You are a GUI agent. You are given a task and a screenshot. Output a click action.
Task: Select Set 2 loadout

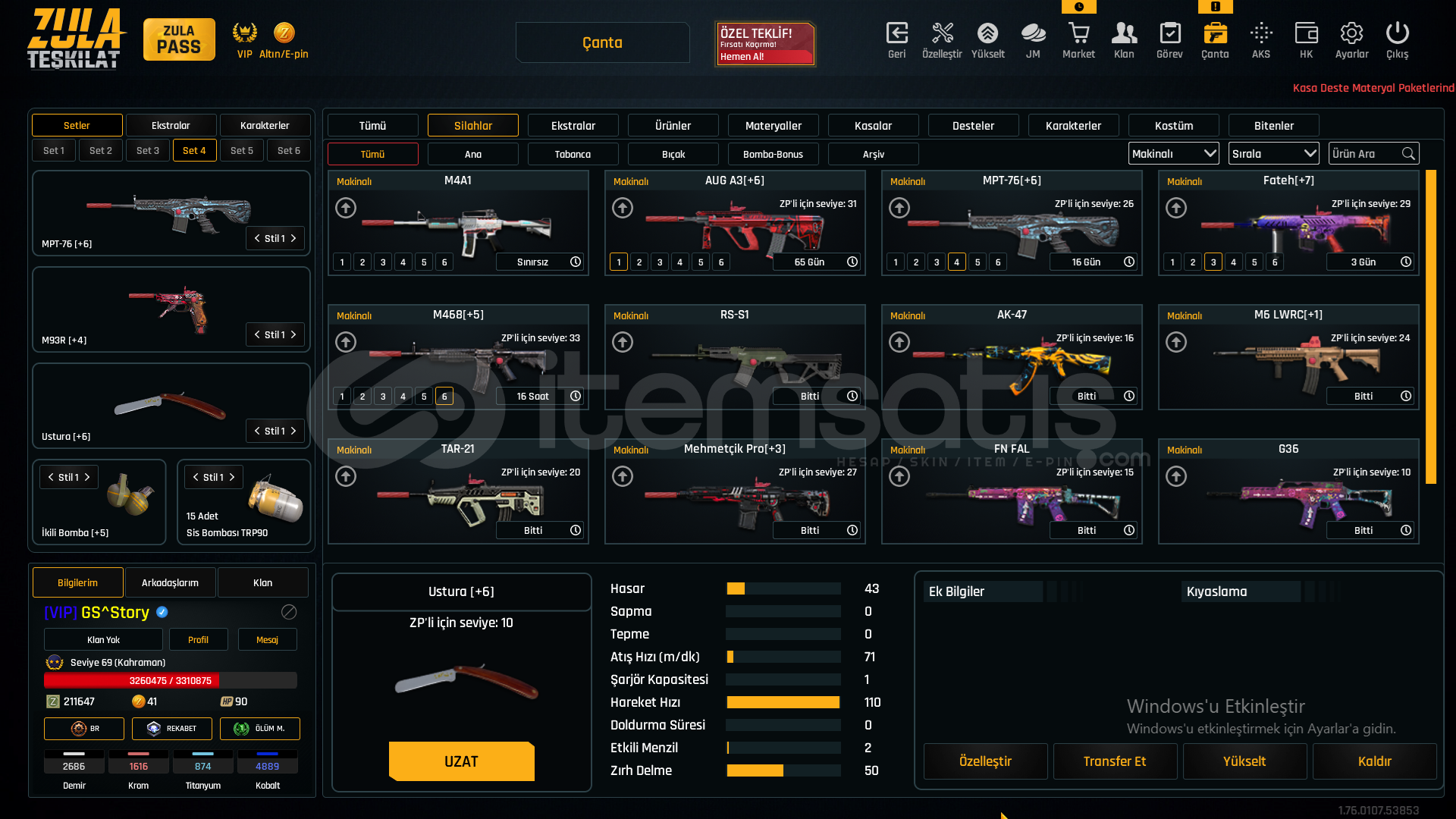coord(101,151)
